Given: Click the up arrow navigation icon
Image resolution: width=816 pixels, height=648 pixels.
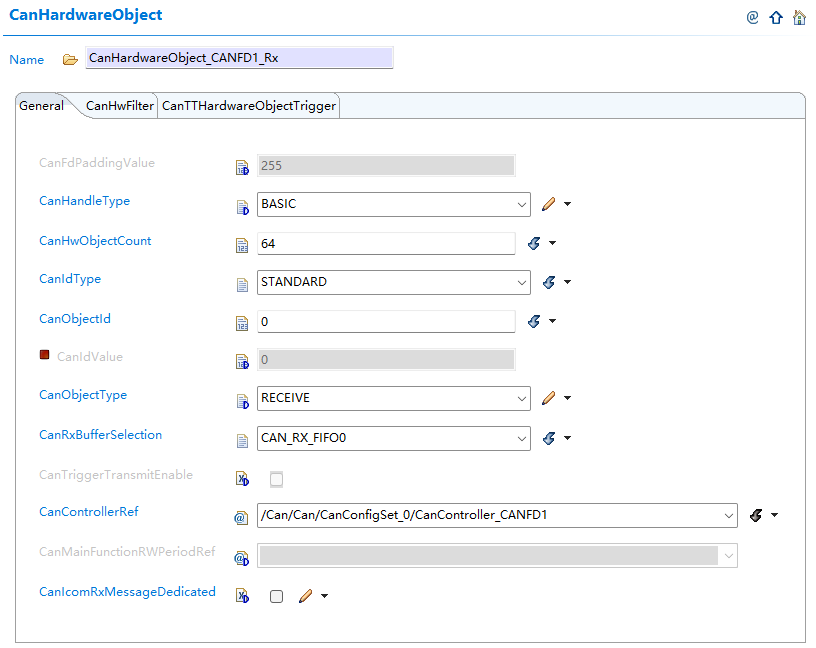Looking at the screenshot, I should (x=776, y=18).
